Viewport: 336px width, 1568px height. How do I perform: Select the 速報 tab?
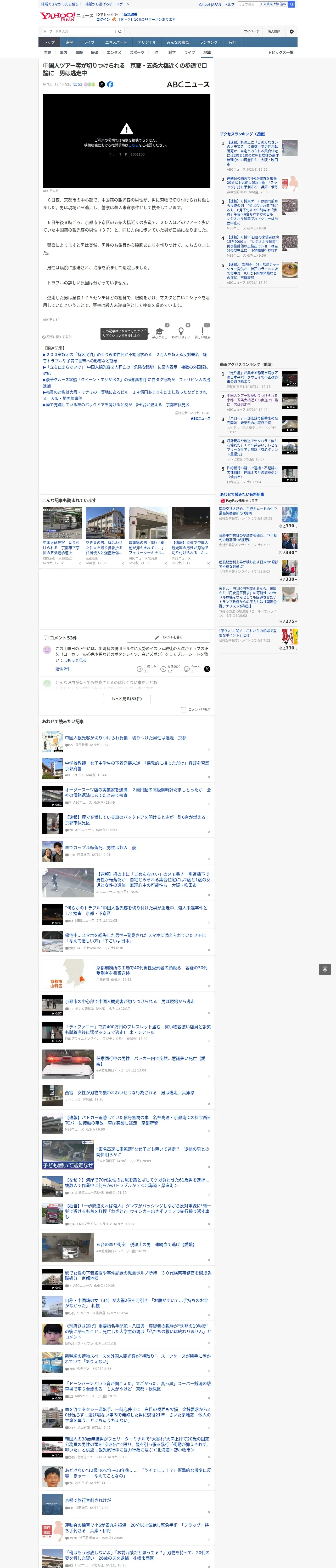click(69, 43)
